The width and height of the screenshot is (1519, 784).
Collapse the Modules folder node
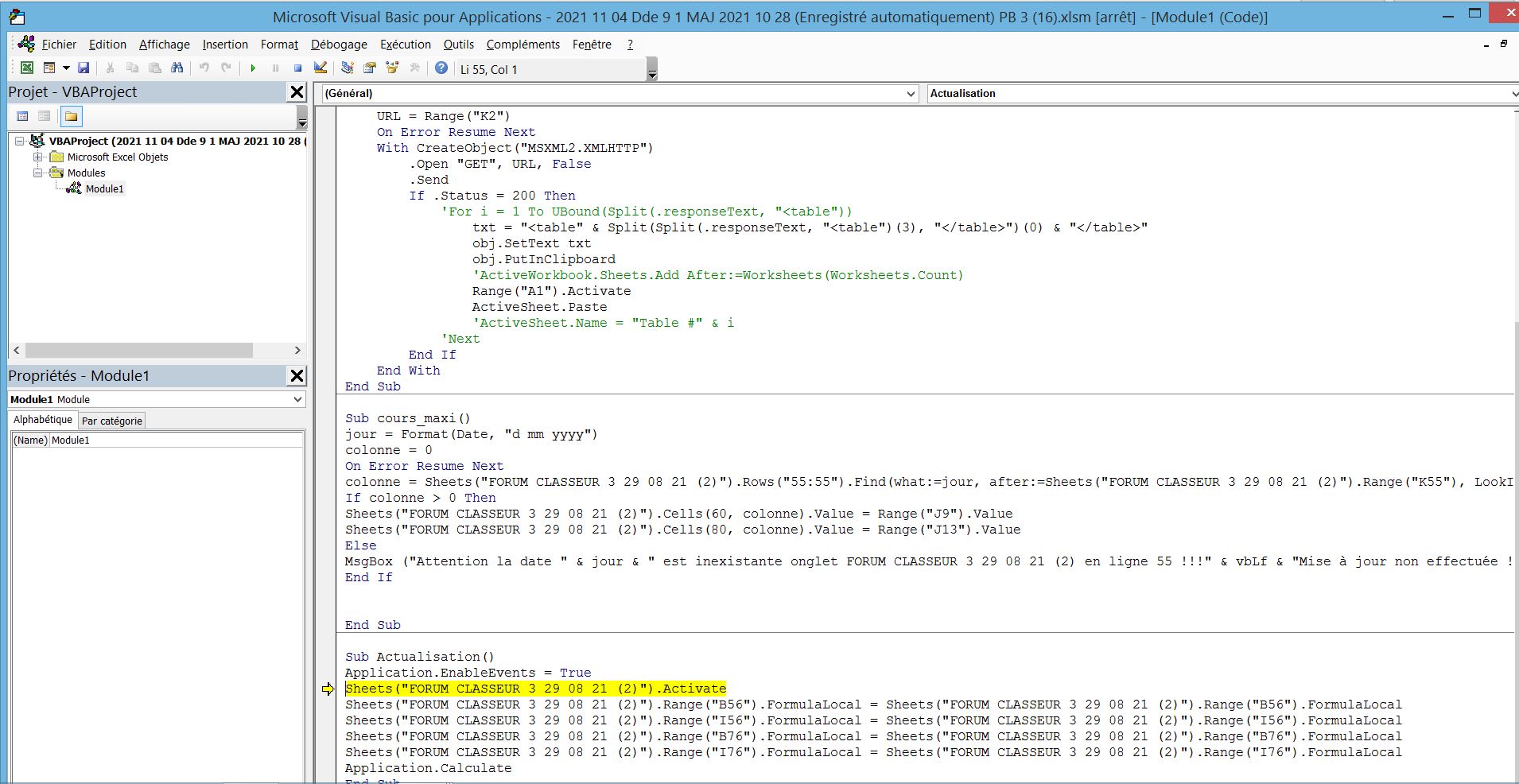click(x=37, y=173)
